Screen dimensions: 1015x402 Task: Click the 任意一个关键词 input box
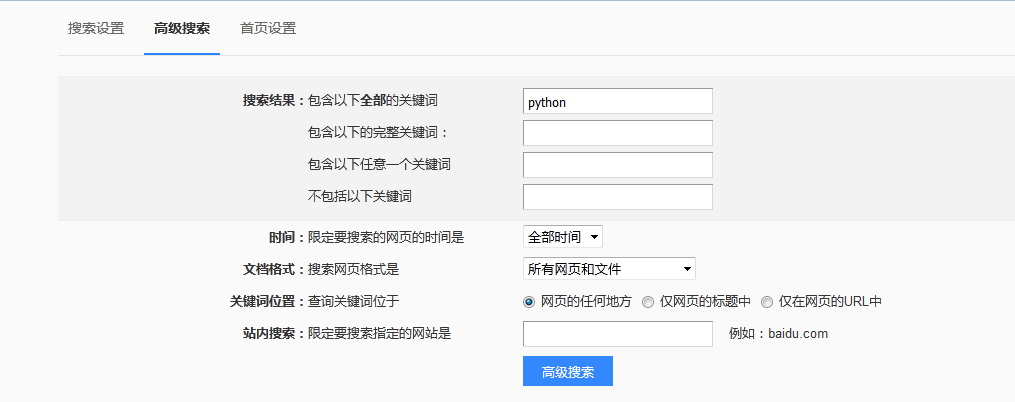click(x=617, y=165)
